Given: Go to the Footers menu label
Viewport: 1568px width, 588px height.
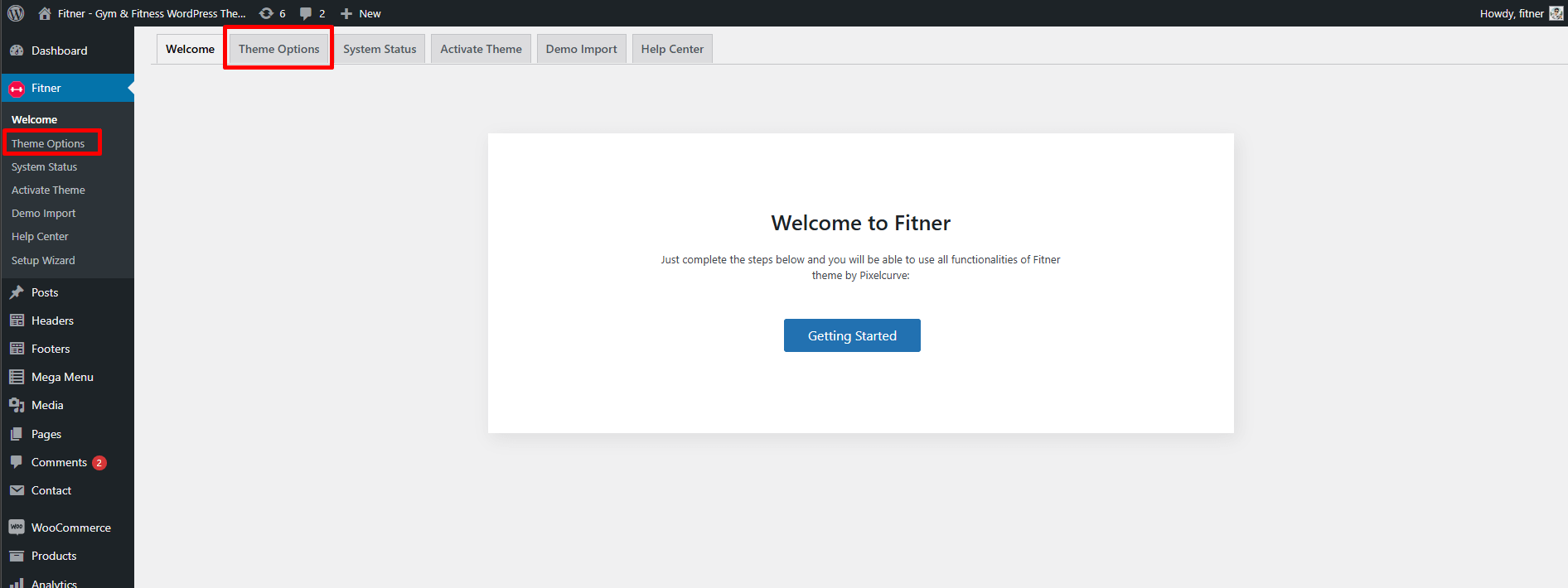Looking at the screenshot, I should click(x=51, y=349).
